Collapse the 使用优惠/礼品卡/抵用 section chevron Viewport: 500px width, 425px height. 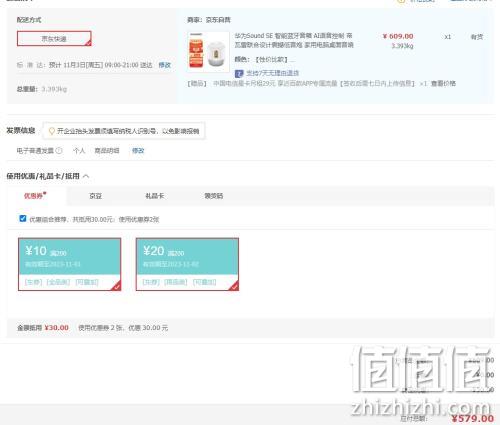pyautogui.click(x=86, y=176)
